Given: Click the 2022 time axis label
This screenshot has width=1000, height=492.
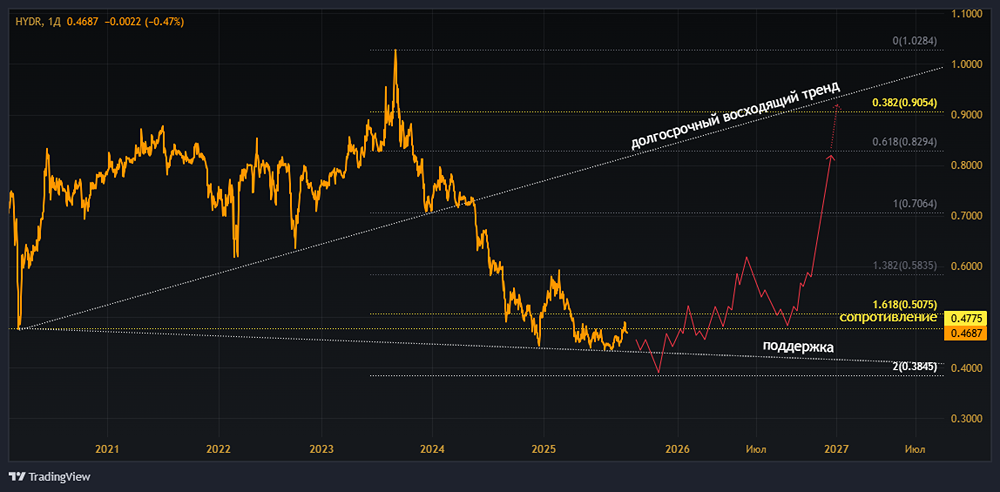Looking at the screenshot, I should pyautogui.click(x=217, y=449).
